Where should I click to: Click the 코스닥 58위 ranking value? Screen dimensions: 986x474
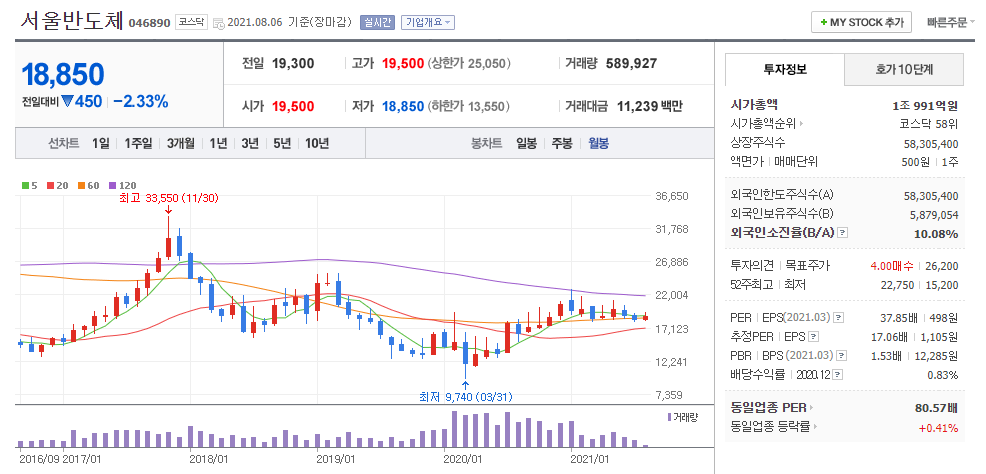point(929,124)
